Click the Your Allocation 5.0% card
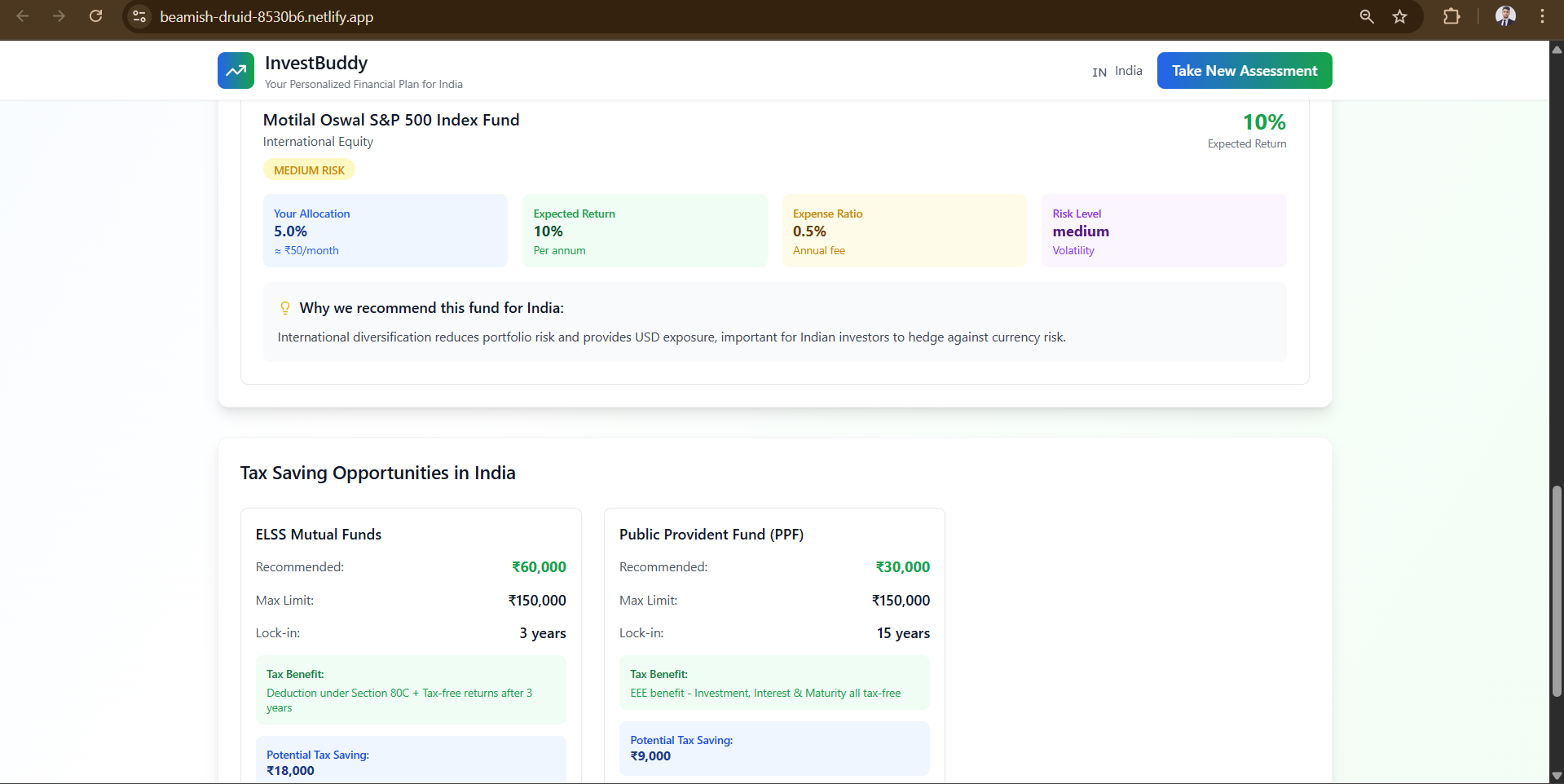 (x=385, y=231)
